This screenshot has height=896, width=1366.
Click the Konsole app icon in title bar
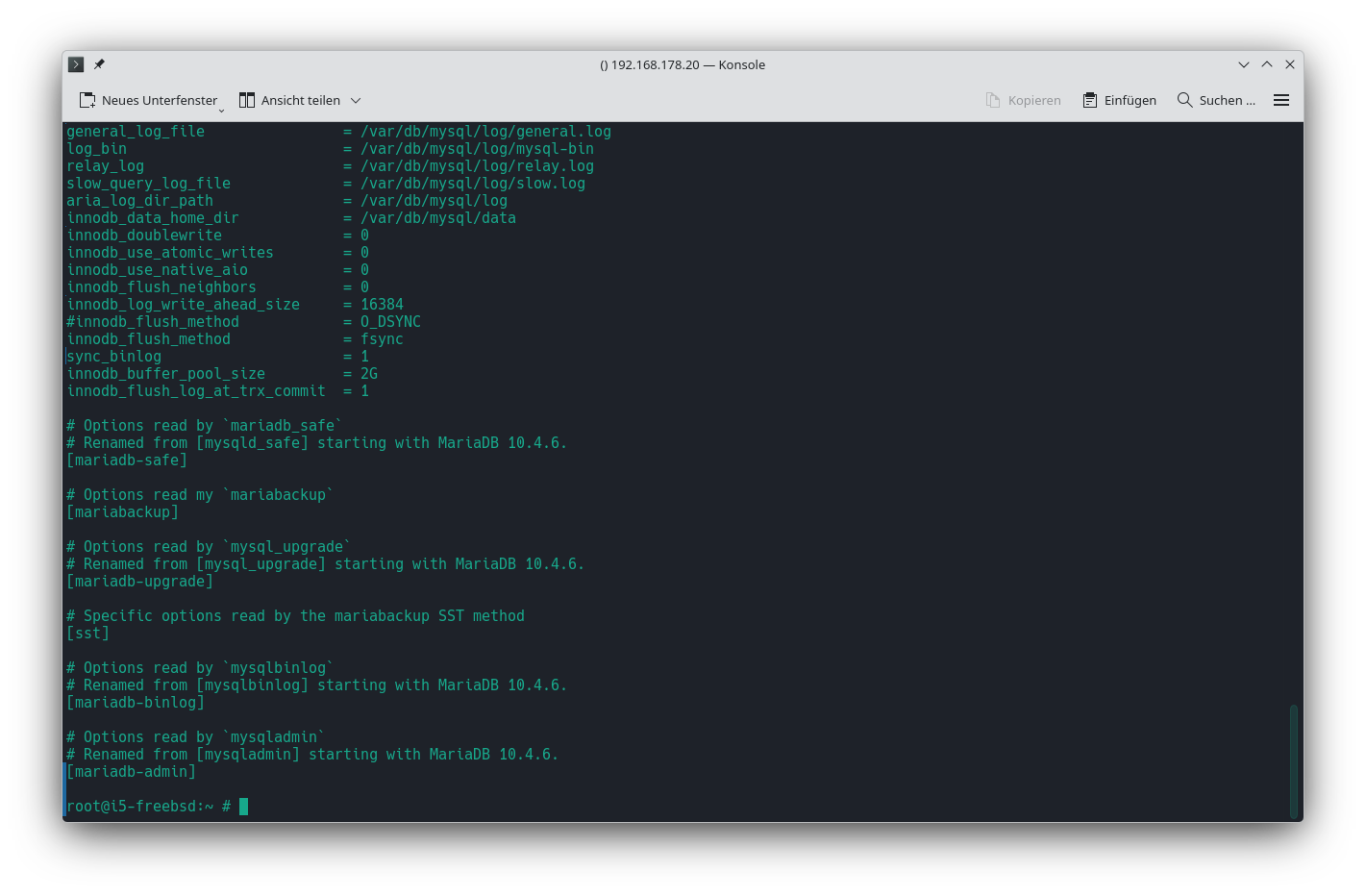76,64
